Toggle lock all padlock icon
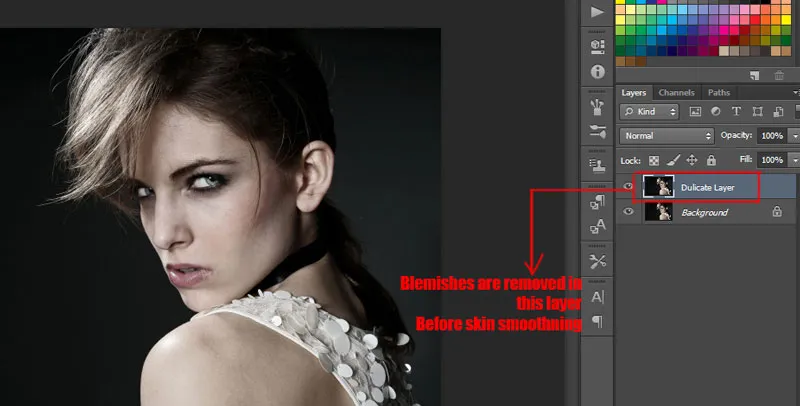The width and height of the screenshot is (800, 406). pos(711,160)
